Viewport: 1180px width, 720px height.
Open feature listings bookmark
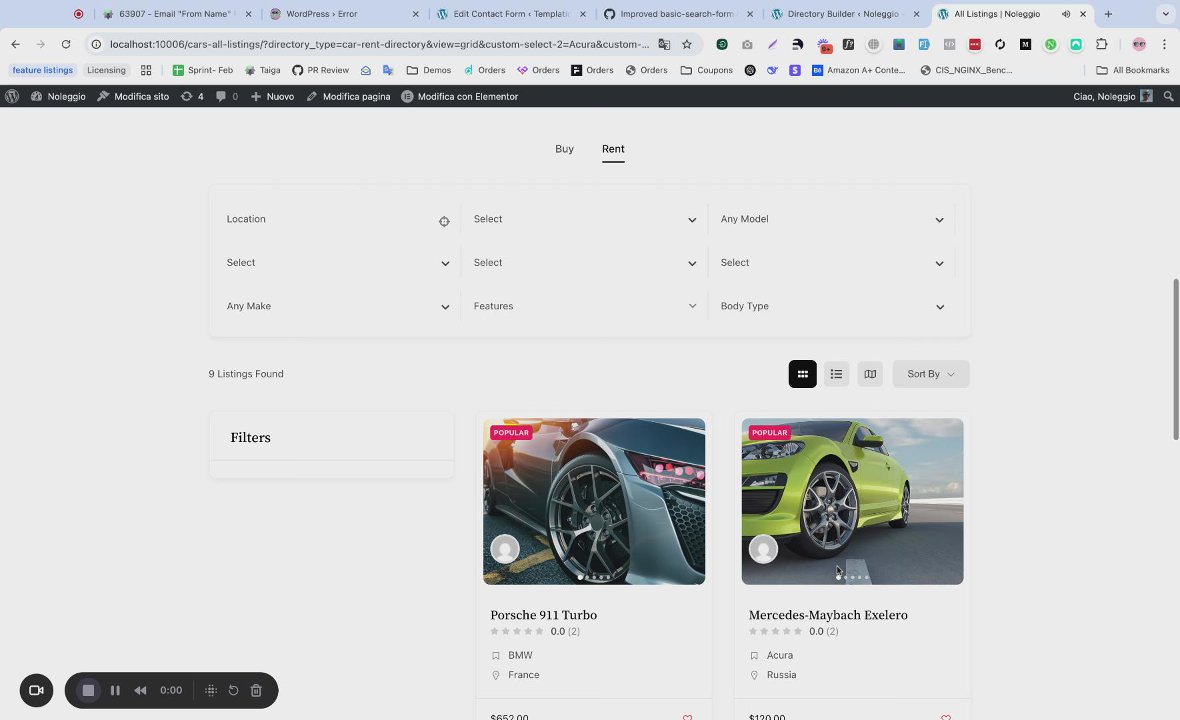tap(43, 70)
